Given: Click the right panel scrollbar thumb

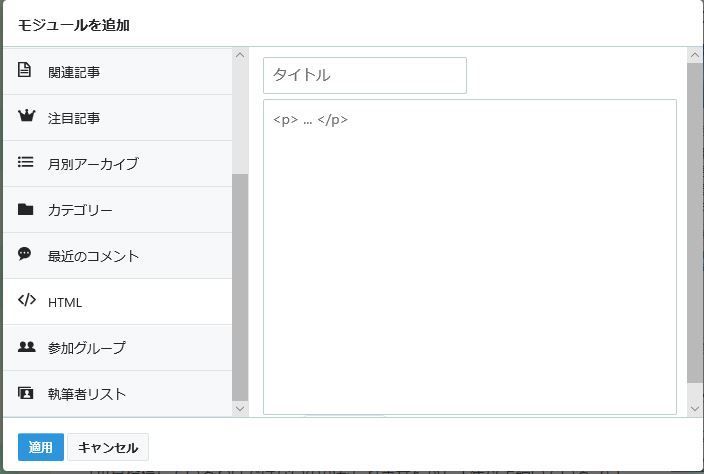Looking at the screenshot, I should click(695, 223).
